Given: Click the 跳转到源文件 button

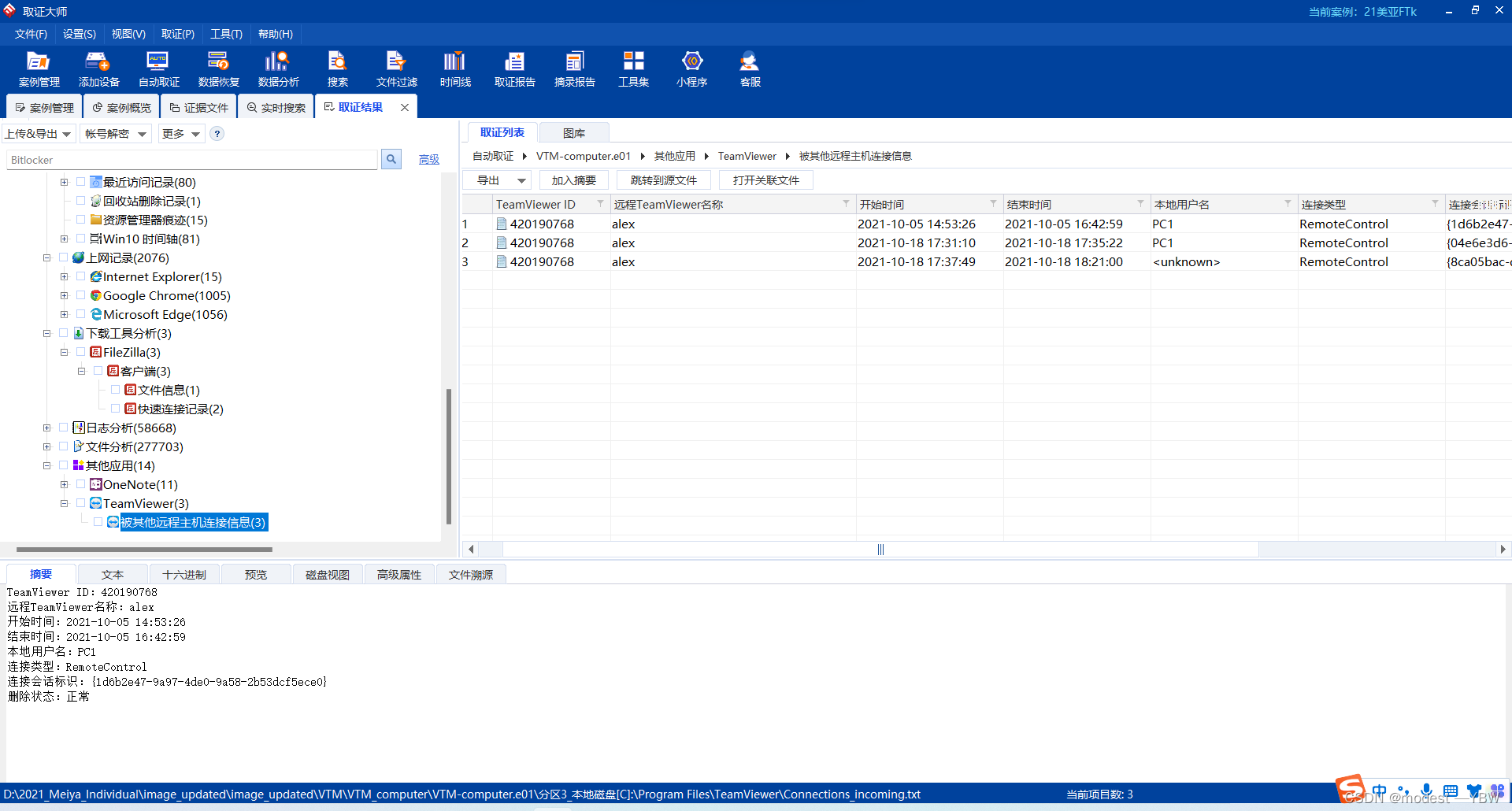Looking at the screenshot, I should 664,180.
